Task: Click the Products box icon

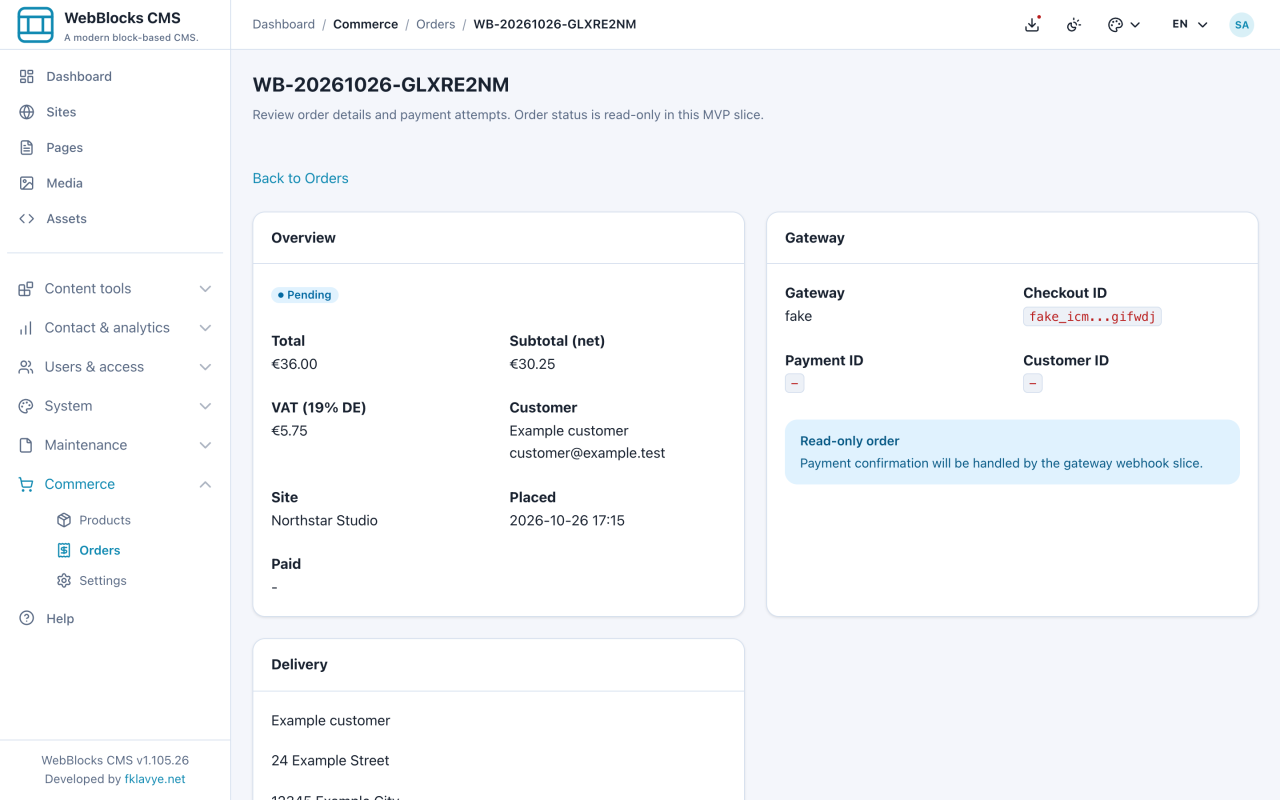Action: tap(64, 520)
